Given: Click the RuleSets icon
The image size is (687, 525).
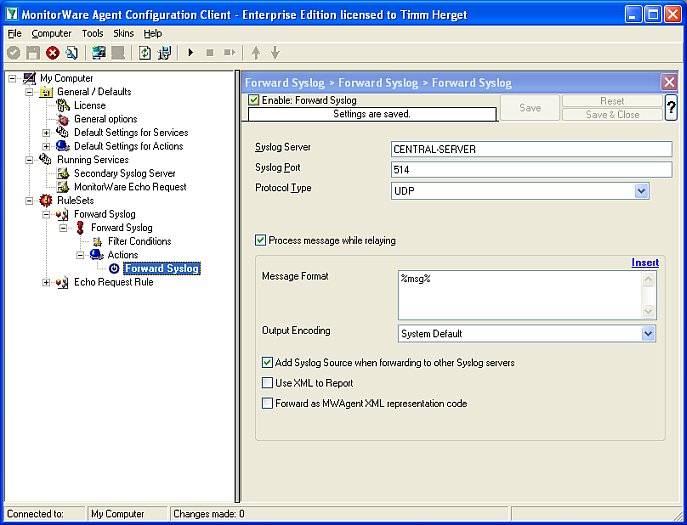Looking at the screenshot, I should click(46, 201).
